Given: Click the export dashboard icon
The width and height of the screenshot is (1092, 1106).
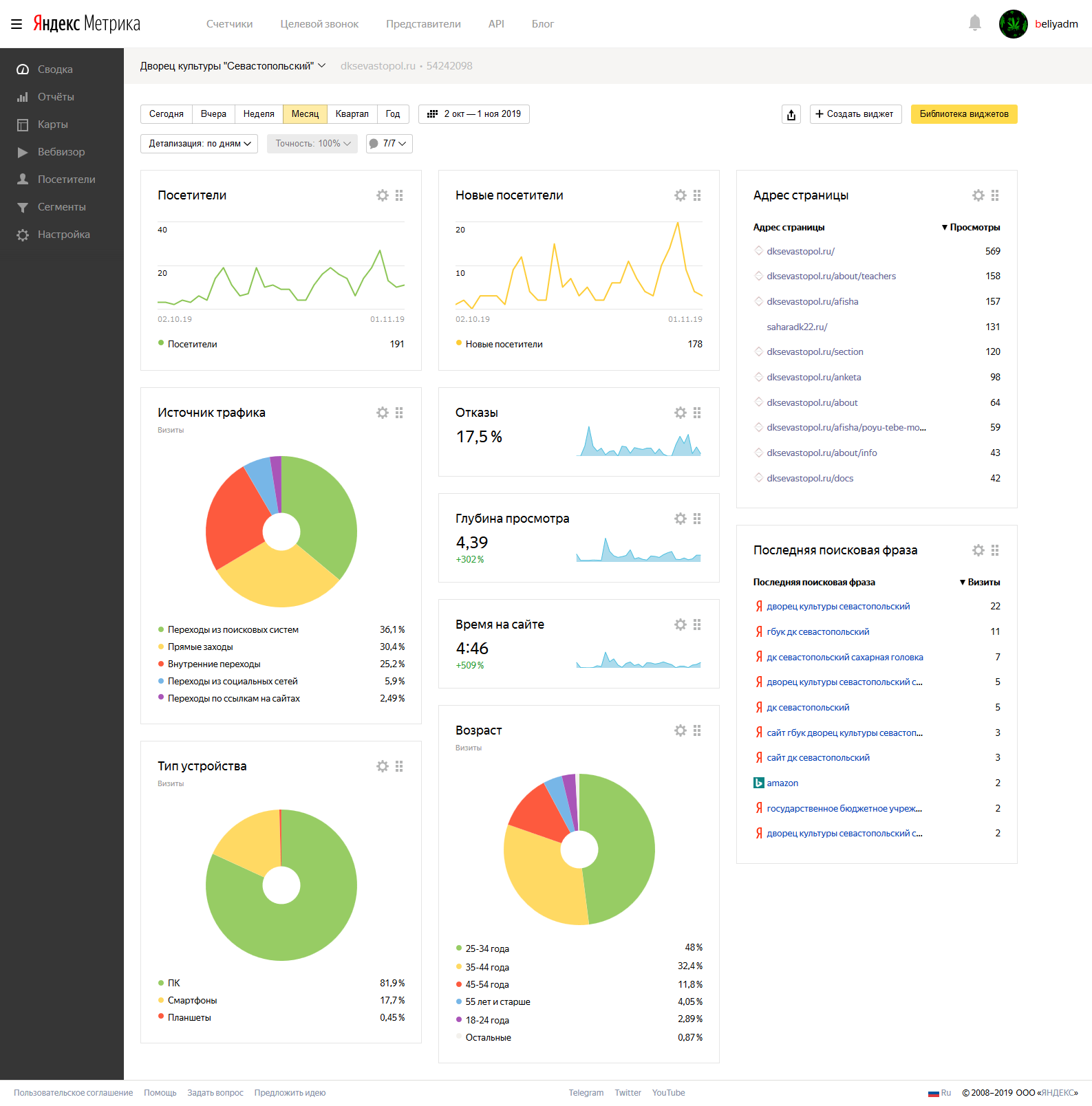Looking at the screenshot, I should (791, 114).
